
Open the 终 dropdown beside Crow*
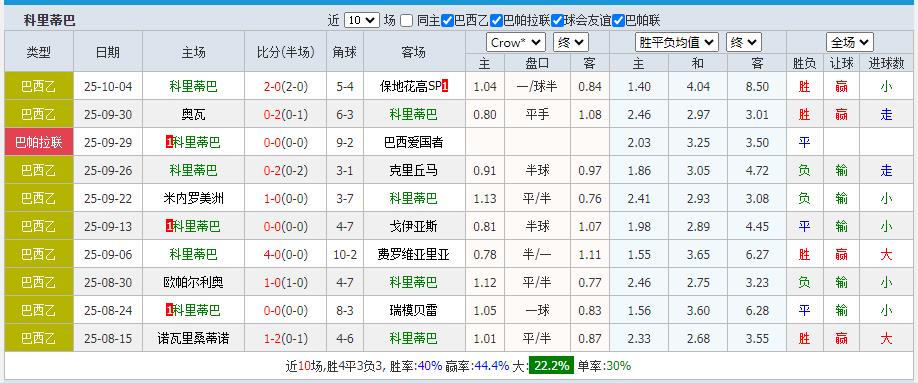571,42
